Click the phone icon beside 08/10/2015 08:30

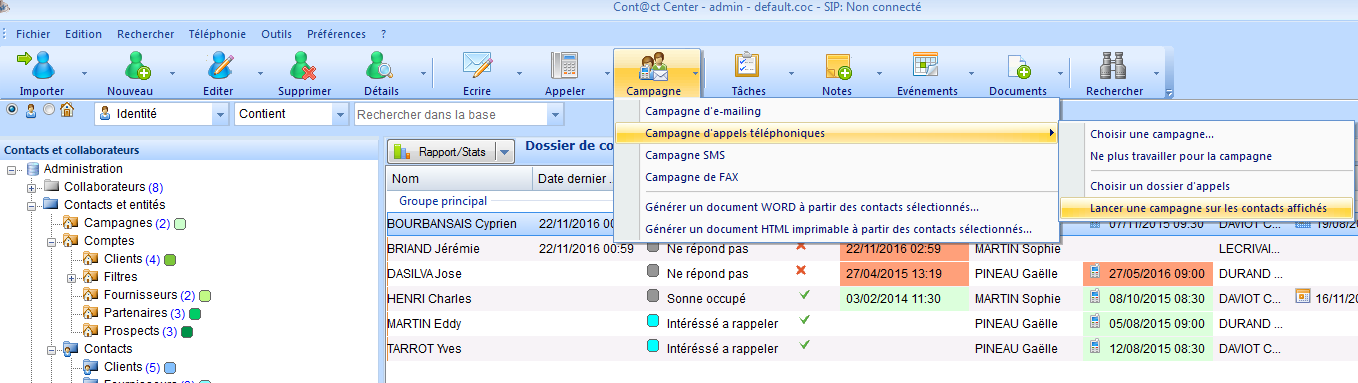(1095, 298)
